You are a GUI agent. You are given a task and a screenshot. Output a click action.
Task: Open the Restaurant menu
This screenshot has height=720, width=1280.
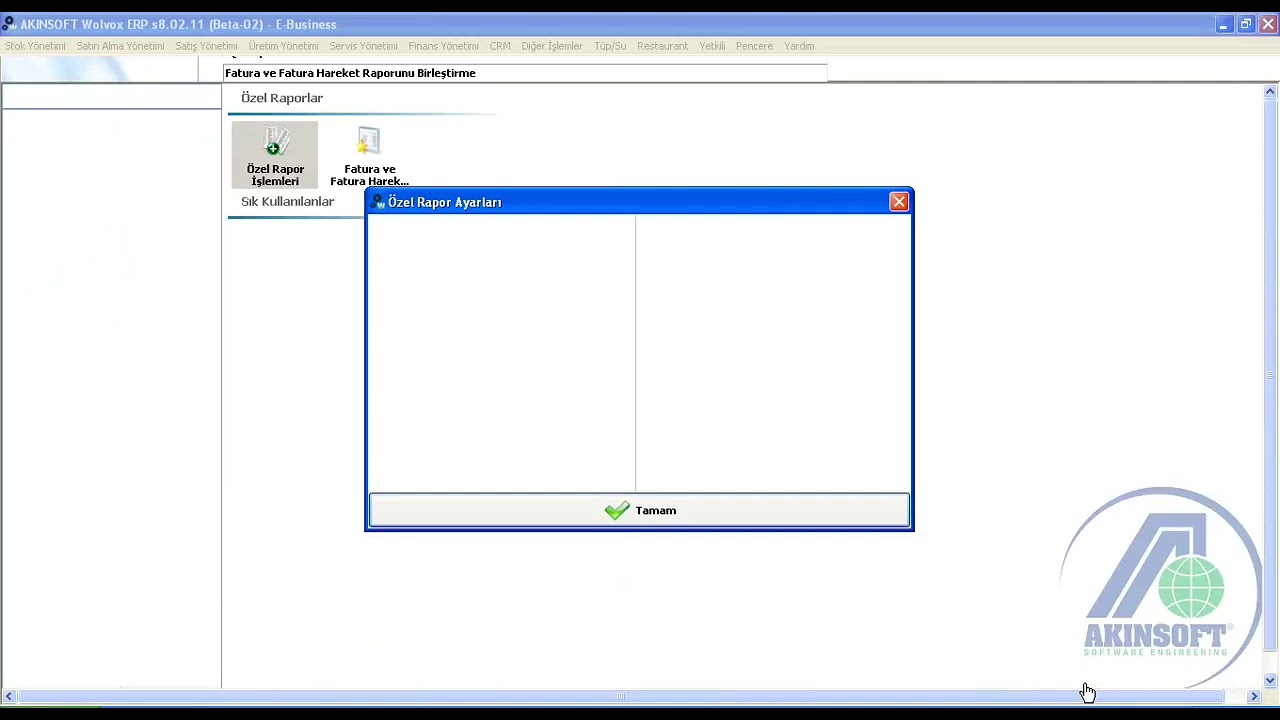tap(662, 46)
